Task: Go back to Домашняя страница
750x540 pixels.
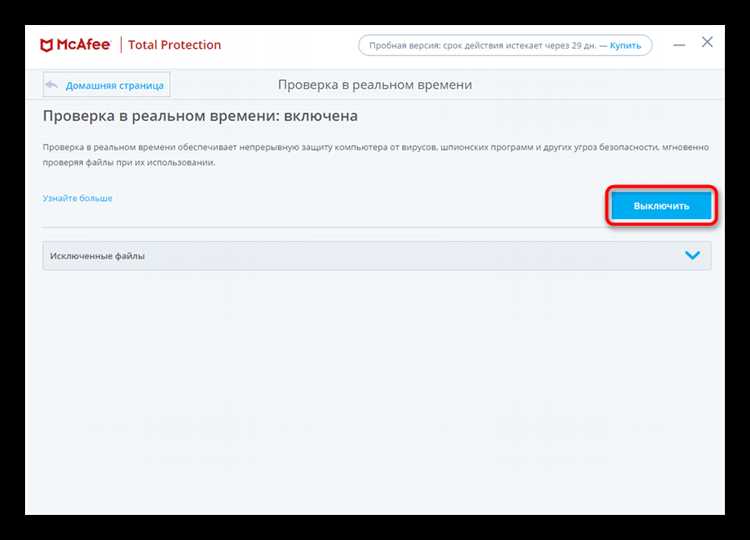Action: pos(106,85)
